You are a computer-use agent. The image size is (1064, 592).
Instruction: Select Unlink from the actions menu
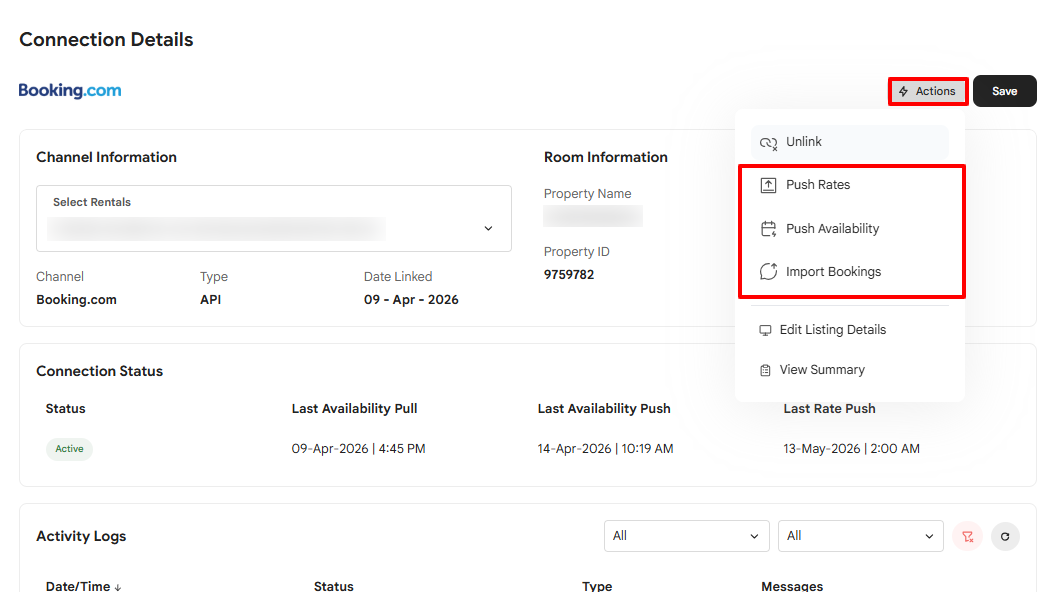850,142
